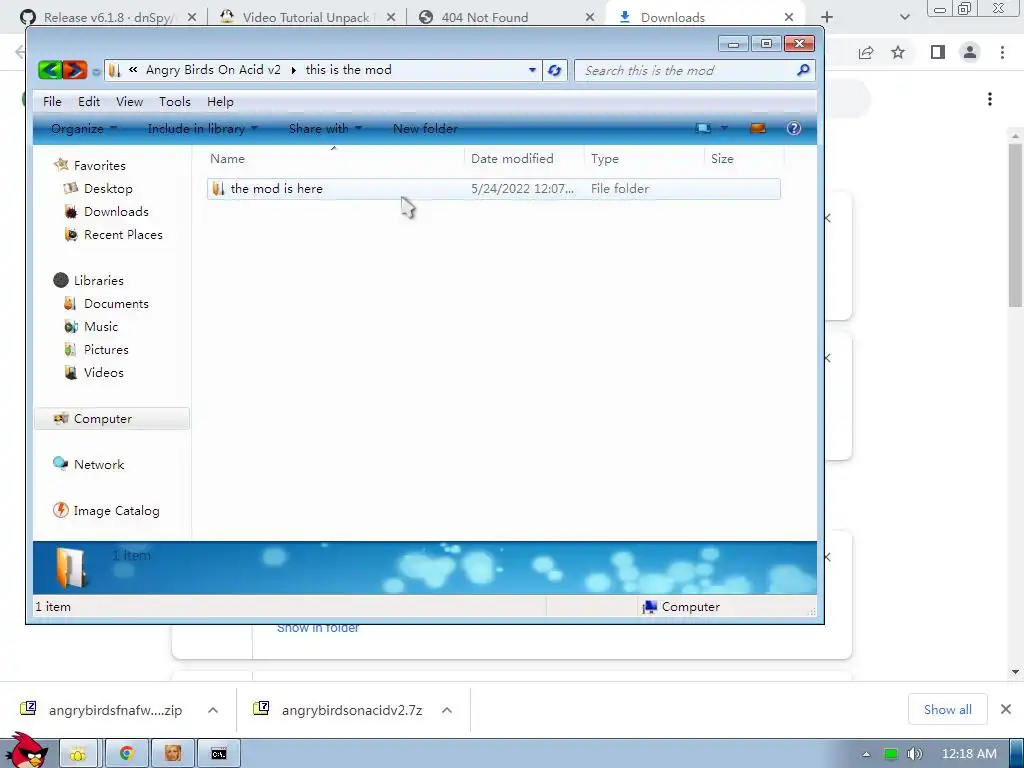Expand options for angrybirdsfnafw zip download
The image size is (1024, 768).
[x=213, y=710]
